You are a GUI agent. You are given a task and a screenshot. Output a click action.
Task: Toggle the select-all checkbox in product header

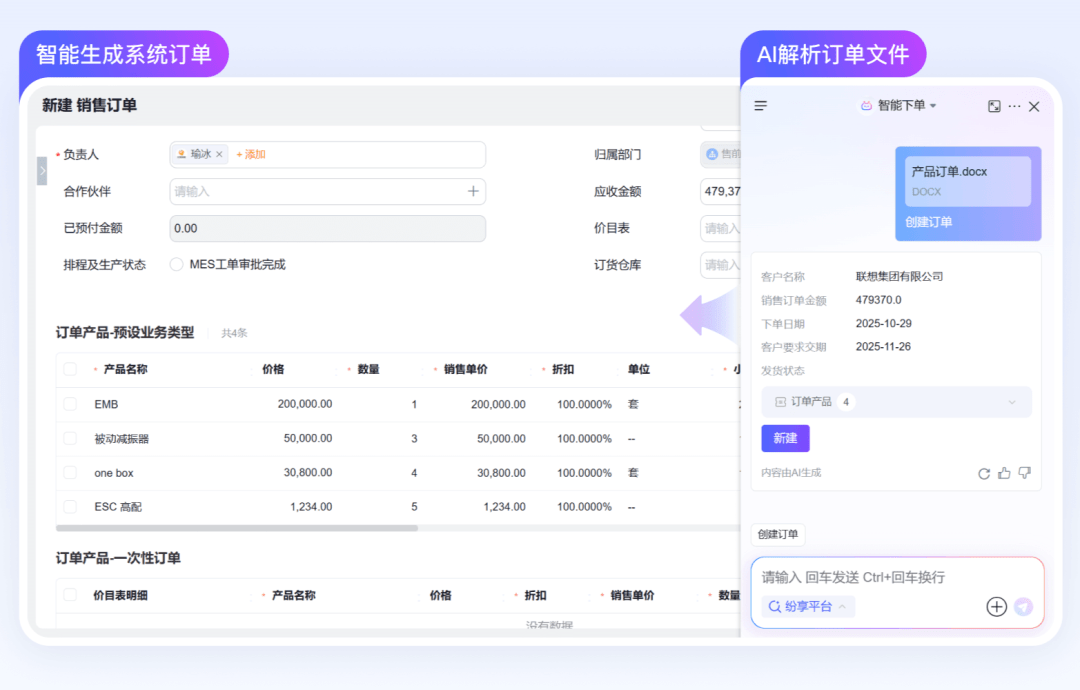70,369
